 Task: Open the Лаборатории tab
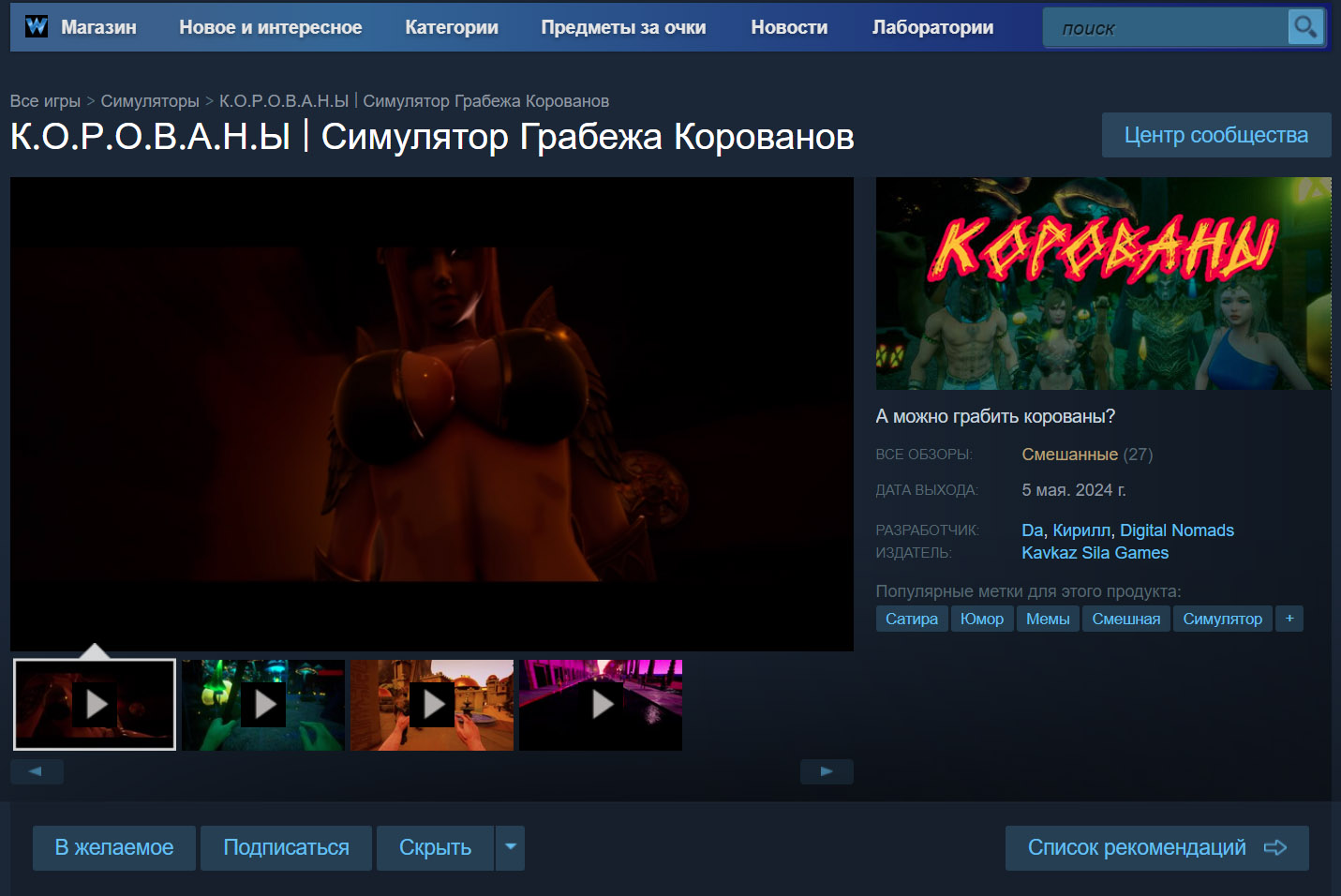tap(932, 27)
